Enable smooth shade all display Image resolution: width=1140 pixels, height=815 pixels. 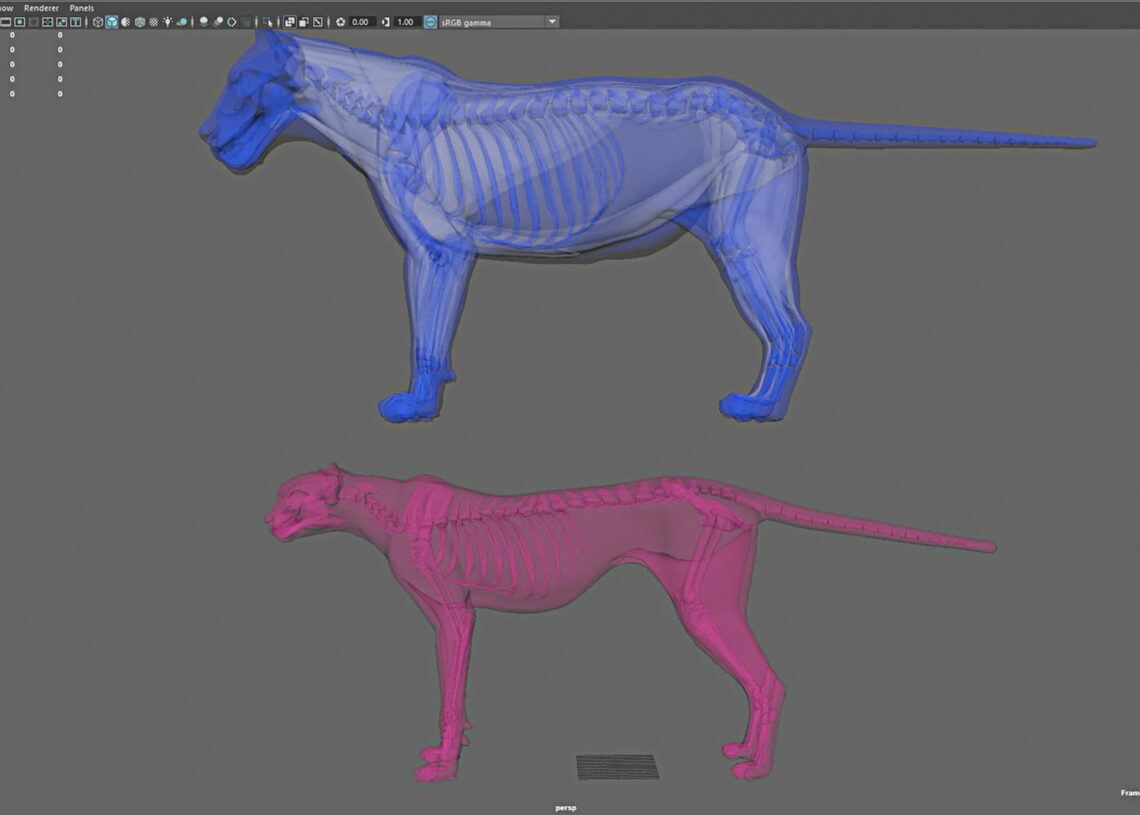[112, 21]
